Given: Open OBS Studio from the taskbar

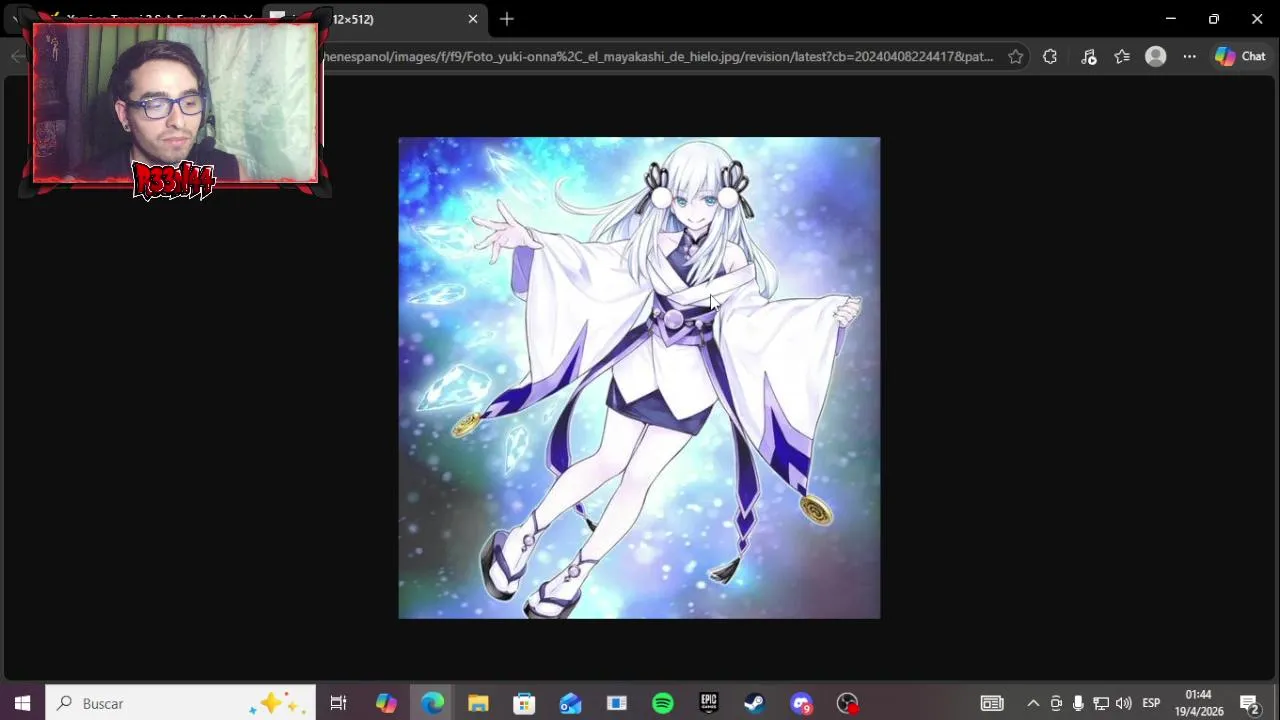Looking at the screenshot, I should click(848, 703).
